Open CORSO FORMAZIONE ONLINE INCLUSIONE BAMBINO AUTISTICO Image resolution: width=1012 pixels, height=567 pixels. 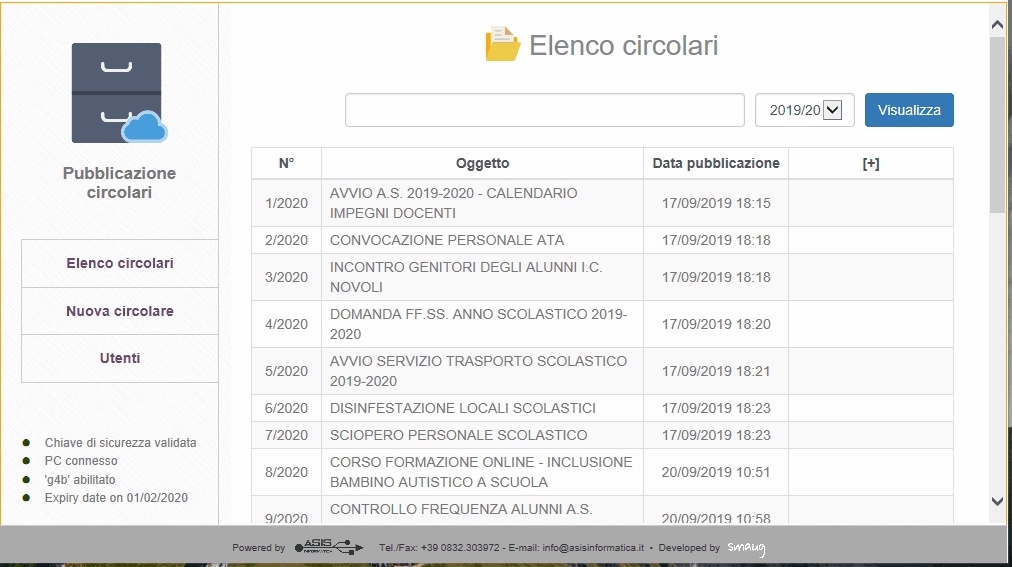[x=481, y=472]
